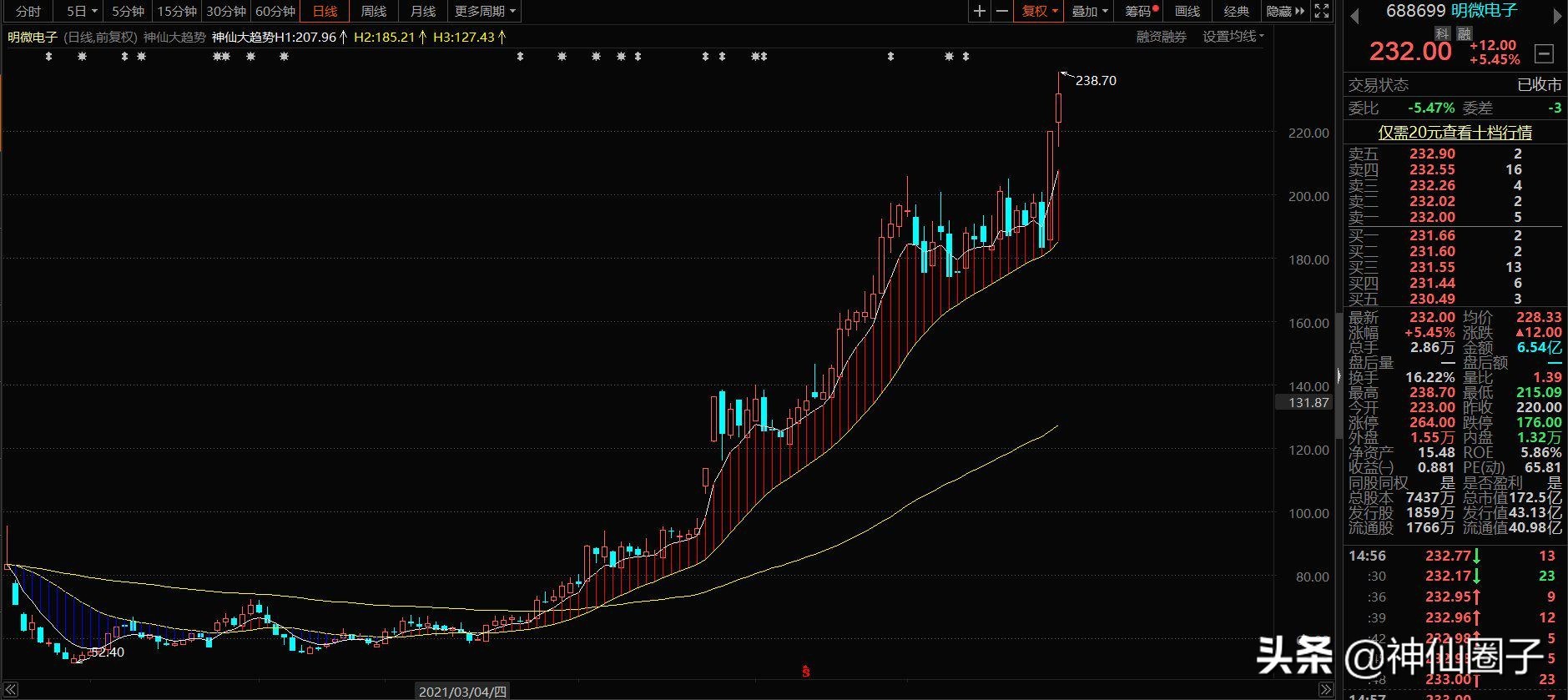Switch to 分时 intraday tab

click(x=28, y=11)
